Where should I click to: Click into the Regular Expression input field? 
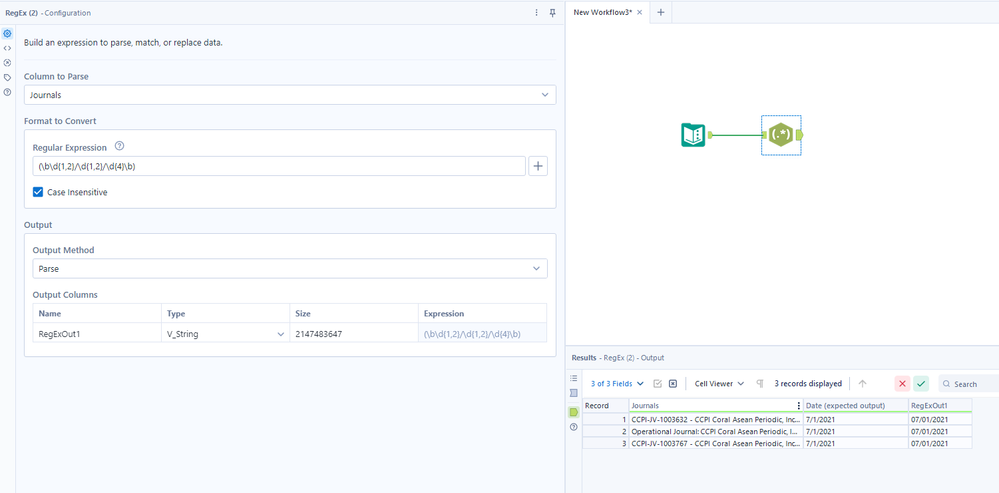pos(279,166)
